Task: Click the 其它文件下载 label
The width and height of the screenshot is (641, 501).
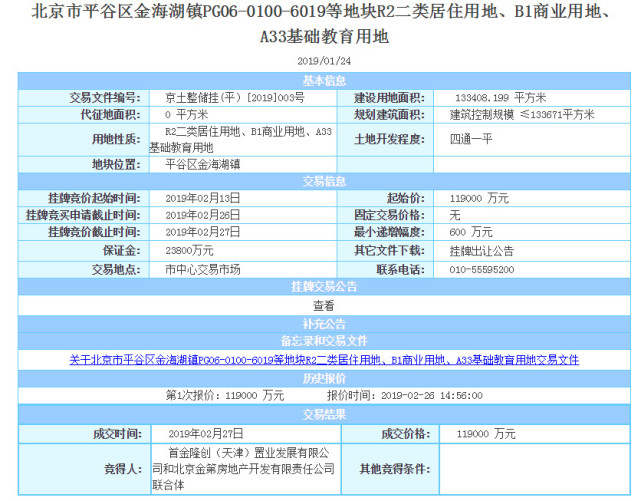Action: coord(389,250)
